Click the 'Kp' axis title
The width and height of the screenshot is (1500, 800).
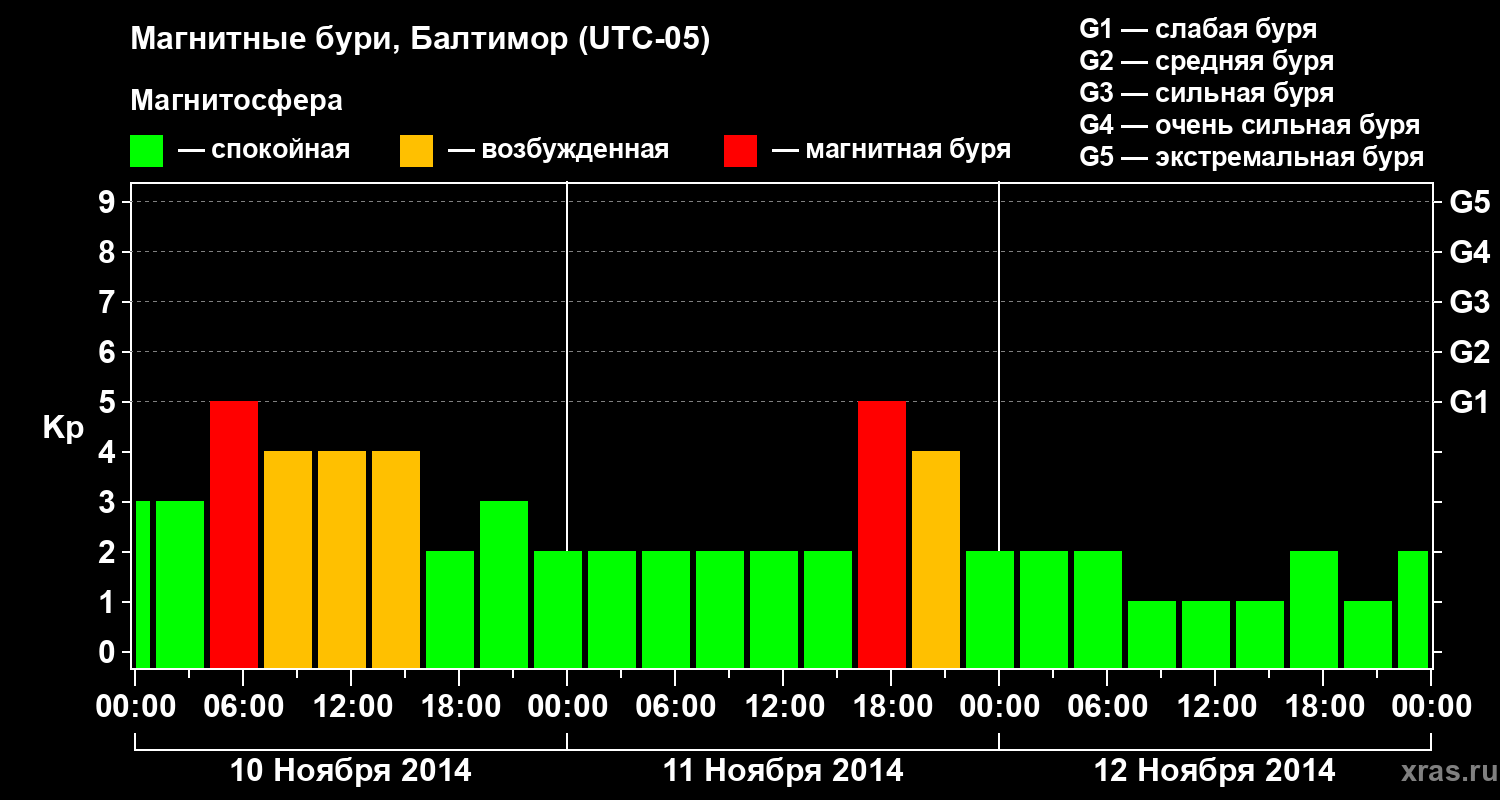pyautogui.click(x=63, y=428)
